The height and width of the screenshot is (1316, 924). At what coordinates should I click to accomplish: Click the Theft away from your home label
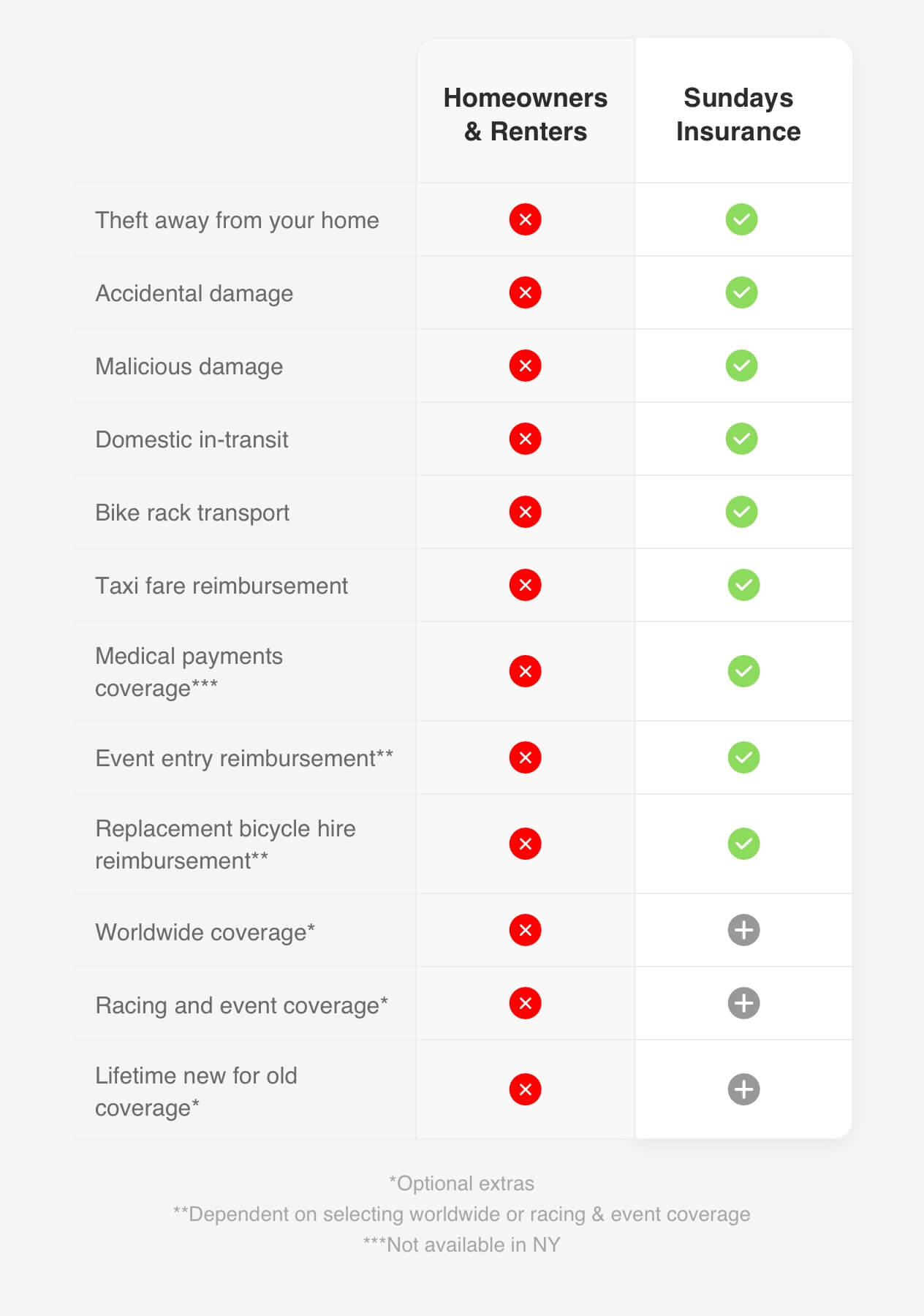[x=237, y=220]
